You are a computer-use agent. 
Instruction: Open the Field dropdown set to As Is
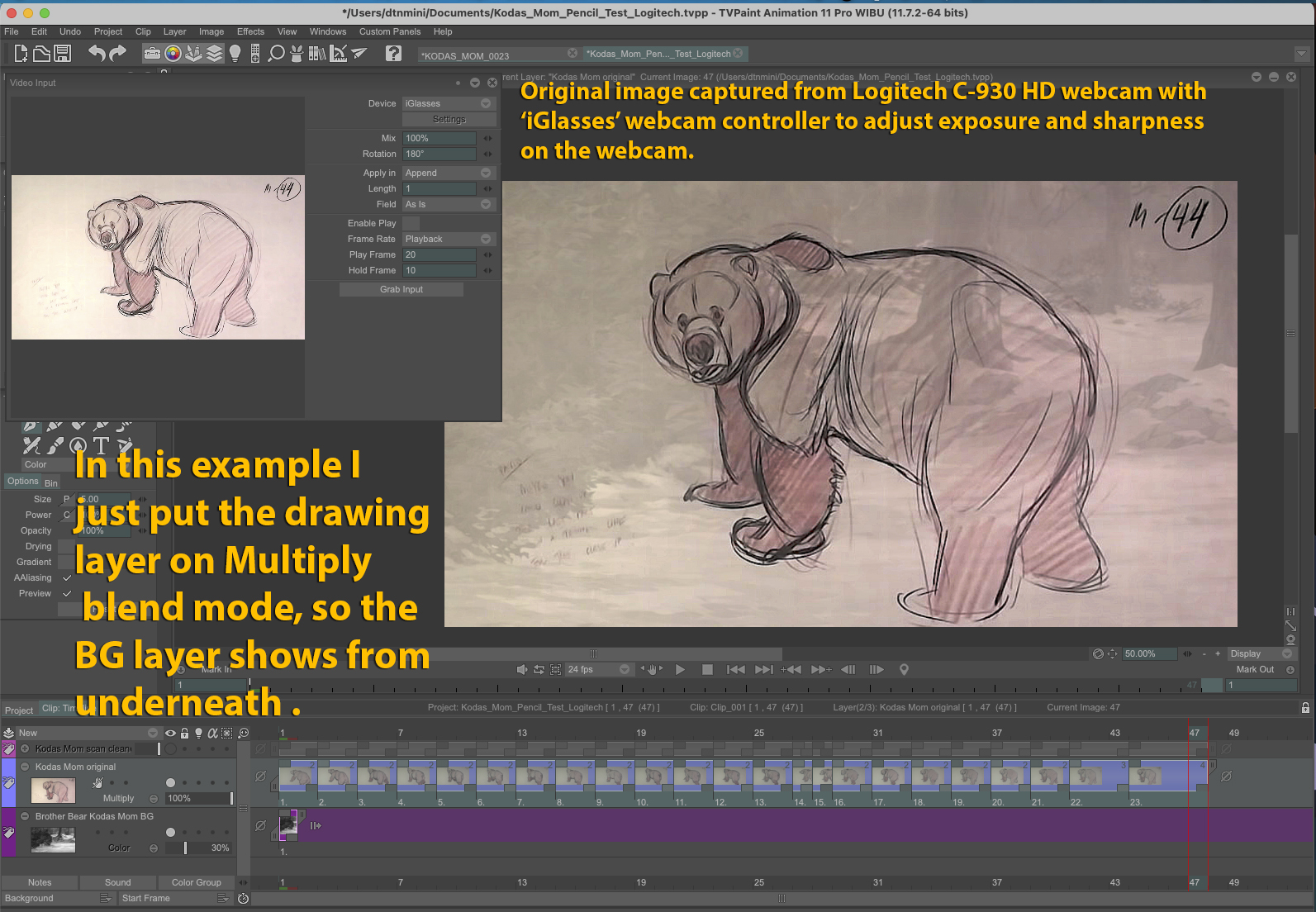449,204
